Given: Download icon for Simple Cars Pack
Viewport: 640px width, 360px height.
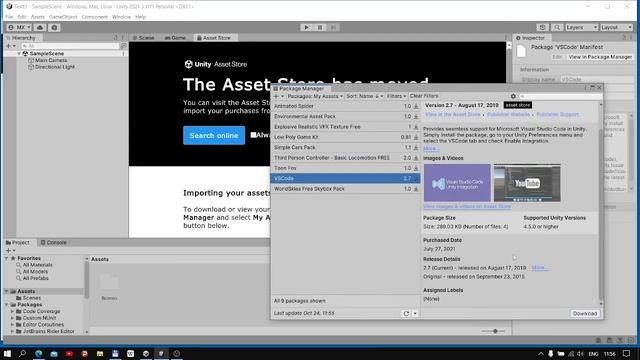Looking at the screenshot, I should [x=416, y=147].
